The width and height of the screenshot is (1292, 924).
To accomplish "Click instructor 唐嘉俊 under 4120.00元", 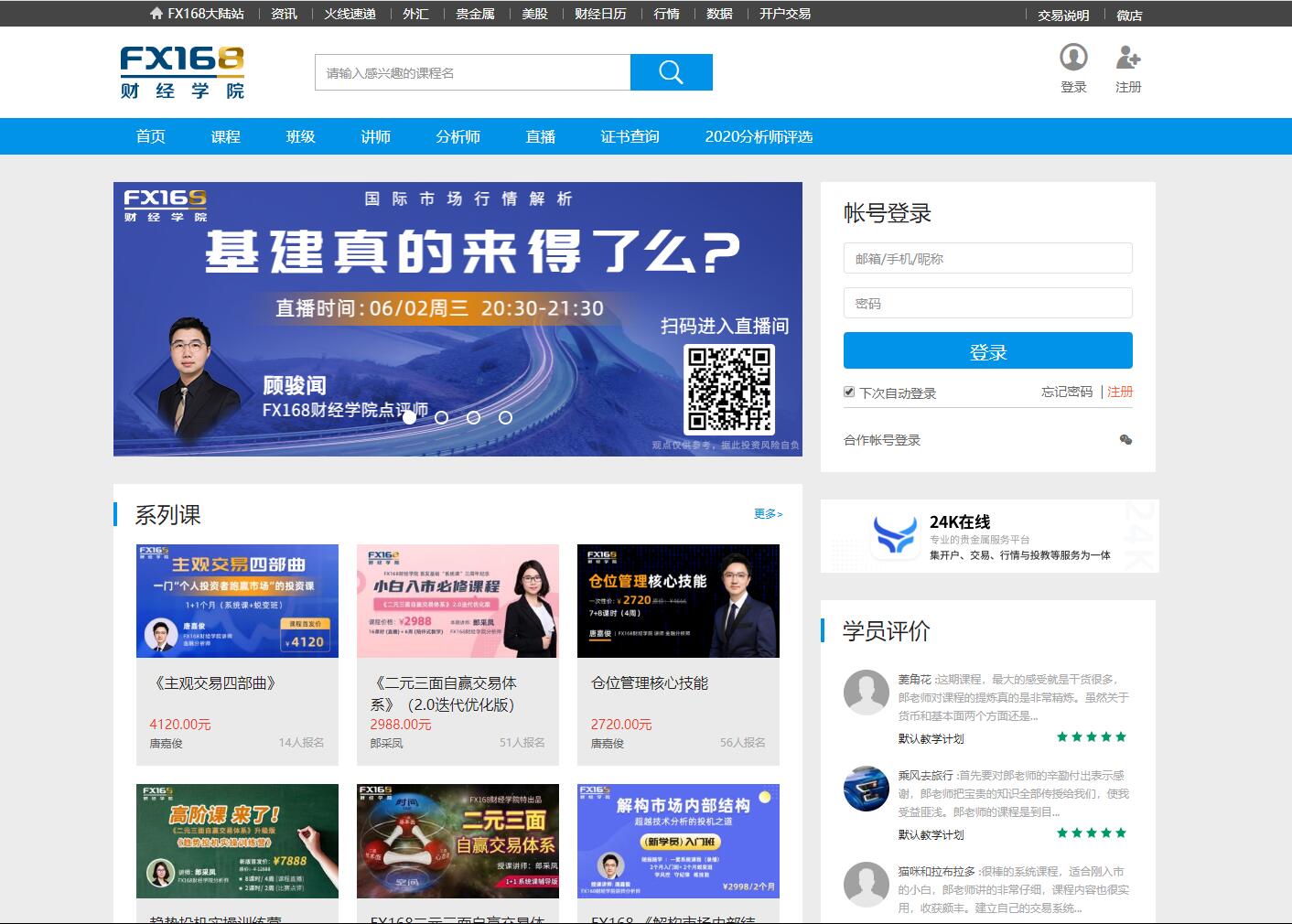I will tap(166, 744).
